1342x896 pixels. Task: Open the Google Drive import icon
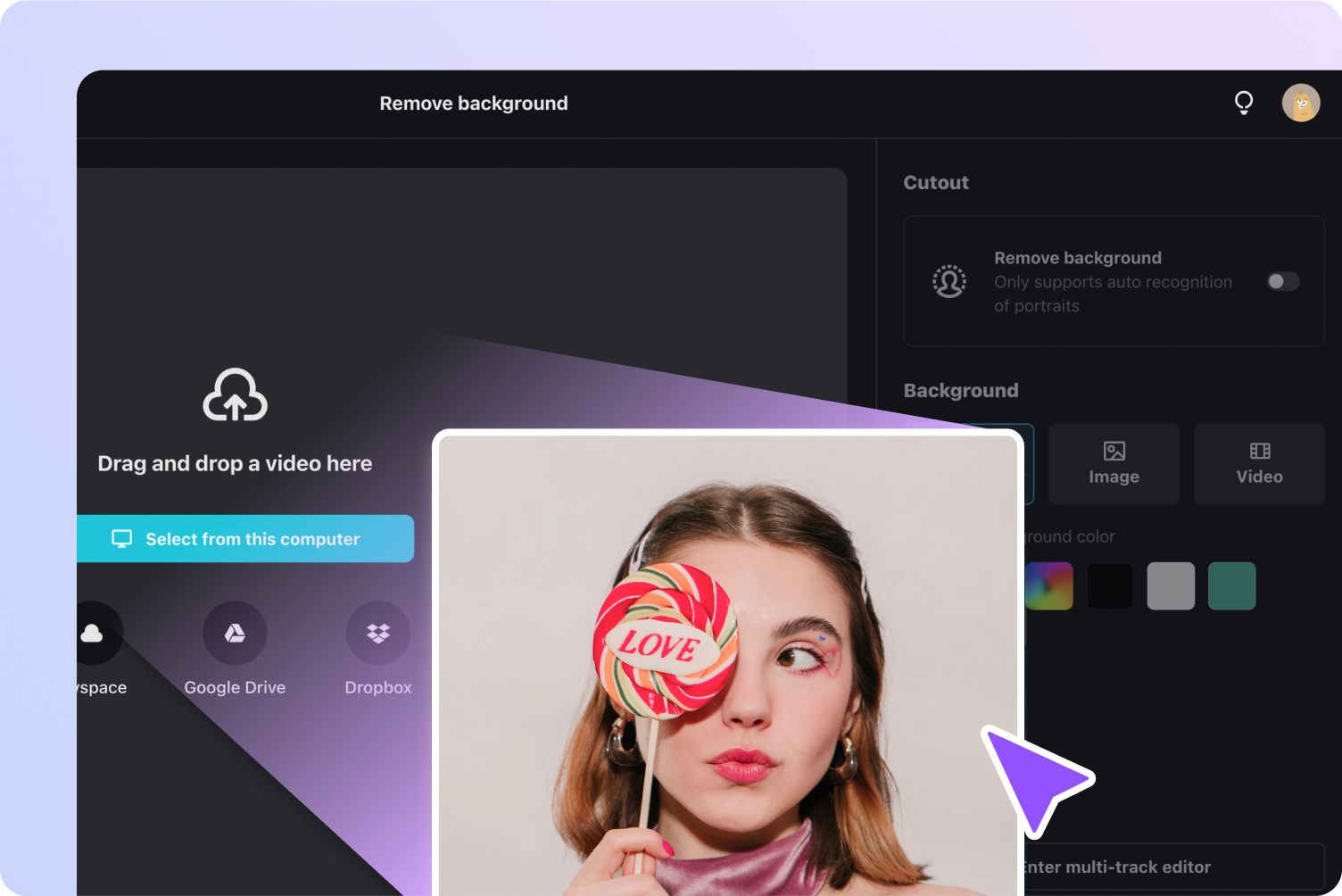click(x=235, y=632)
